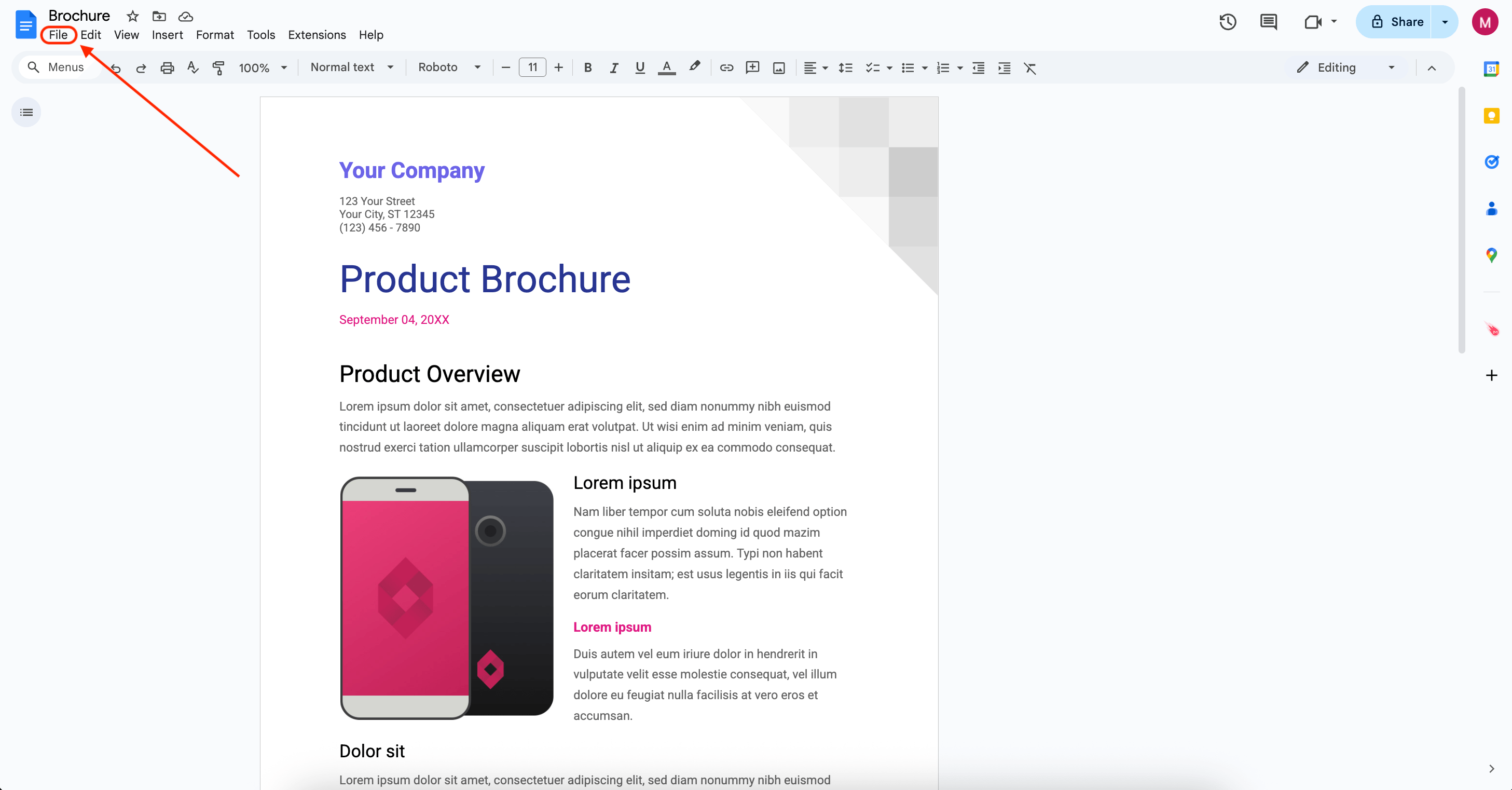The image size is (1512, 790).
Task: Check the cloud save status icon
Action: [x=185, y=17]
